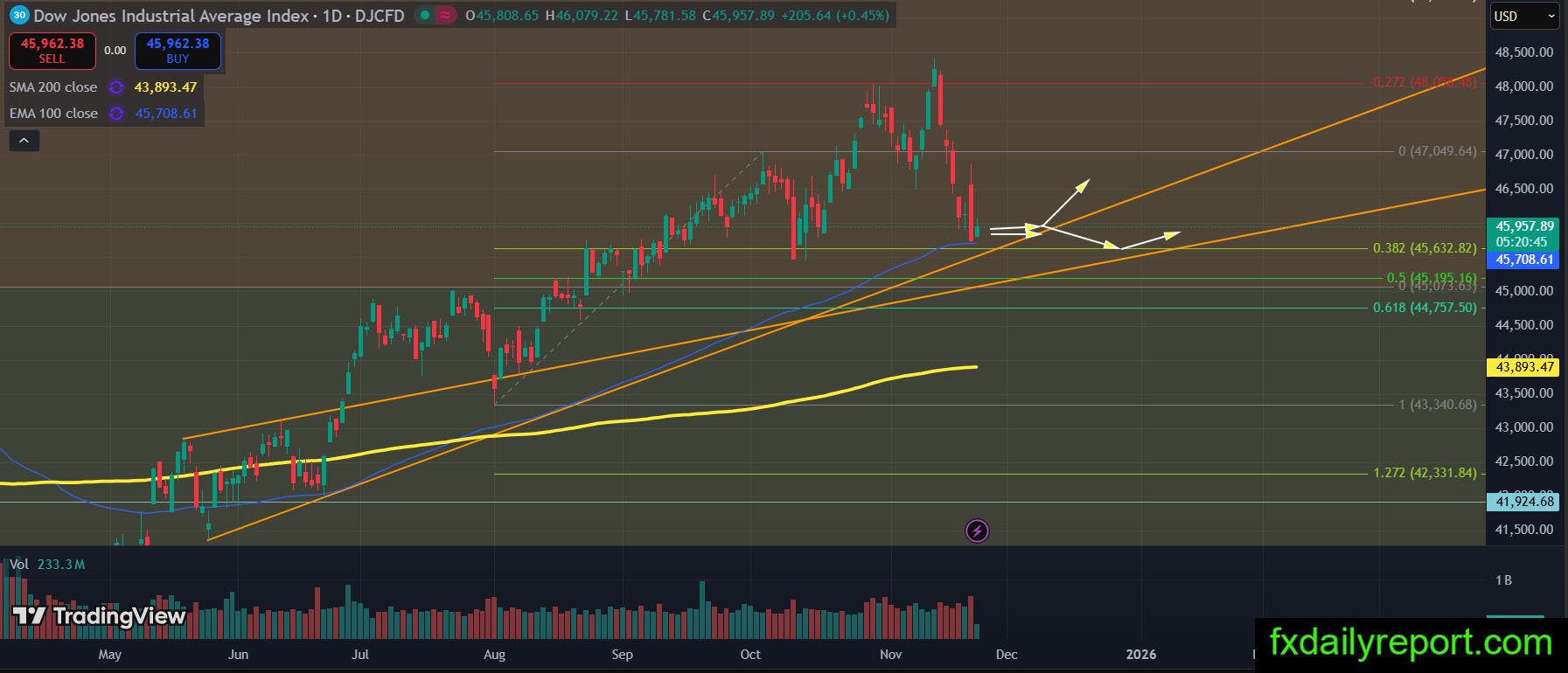Viewport: 1568px width, 673px height.
Task: Click the Jul label on the time axis
Action: [359, 655]
